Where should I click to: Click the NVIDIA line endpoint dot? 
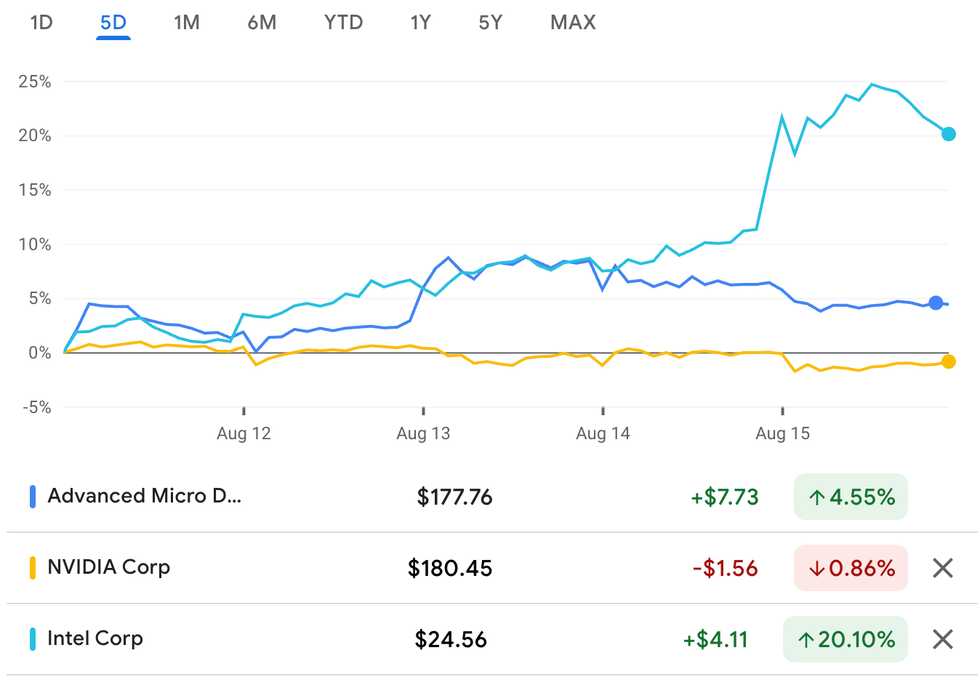point(948,361)
